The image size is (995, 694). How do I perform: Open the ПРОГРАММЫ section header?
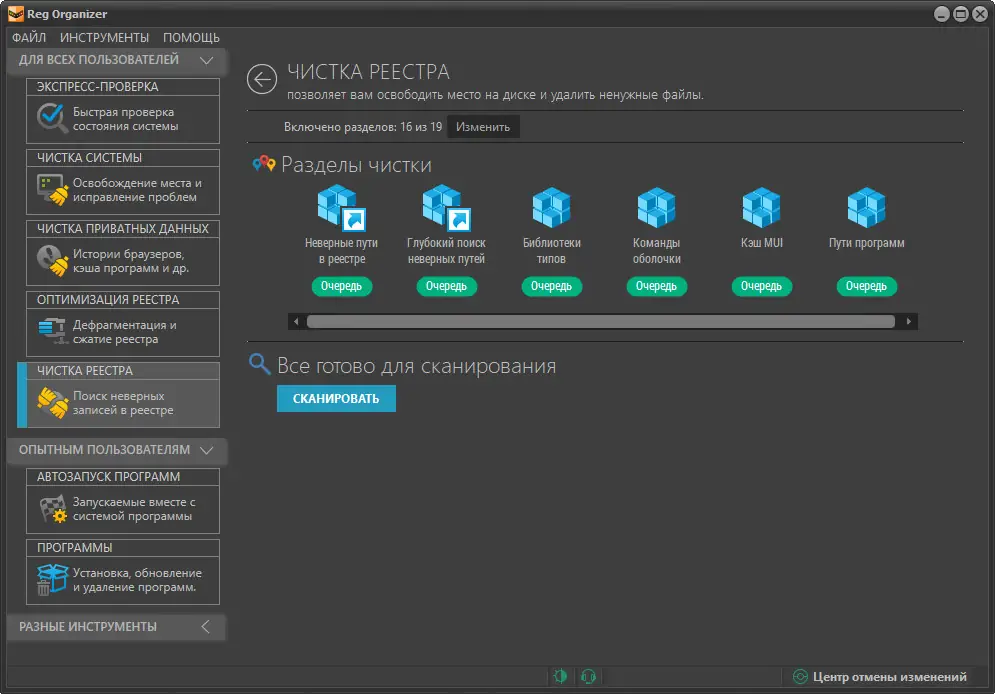pyautogui.click(x=122, y=548)
